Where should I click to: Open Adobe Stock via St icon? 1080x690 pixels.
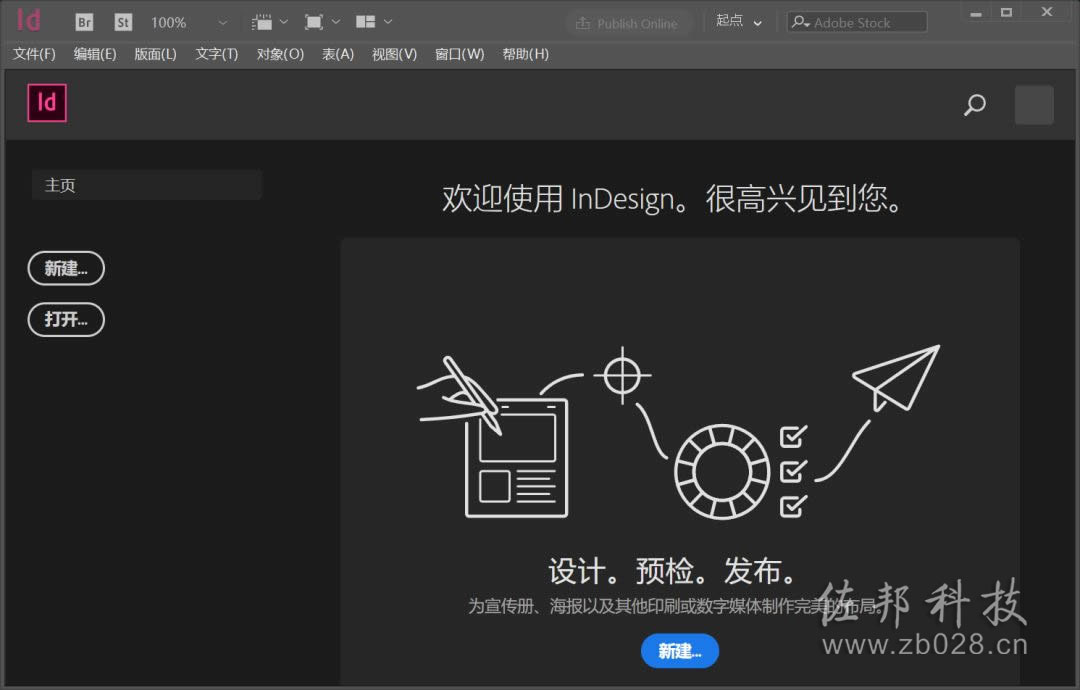[123, 22]
